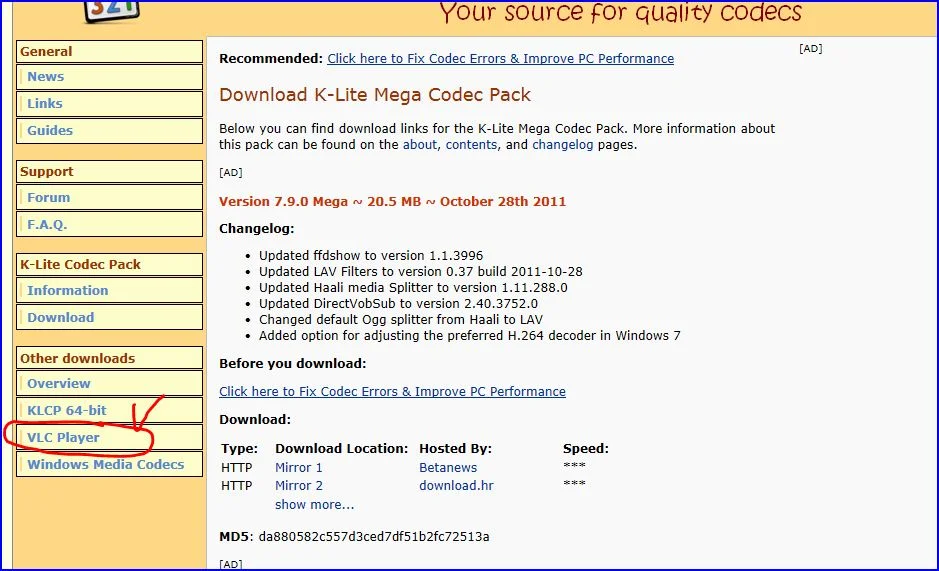Click the Recommended Fix Codec Errors link
This screenshot has width=939, height=571.
point(500,59)
